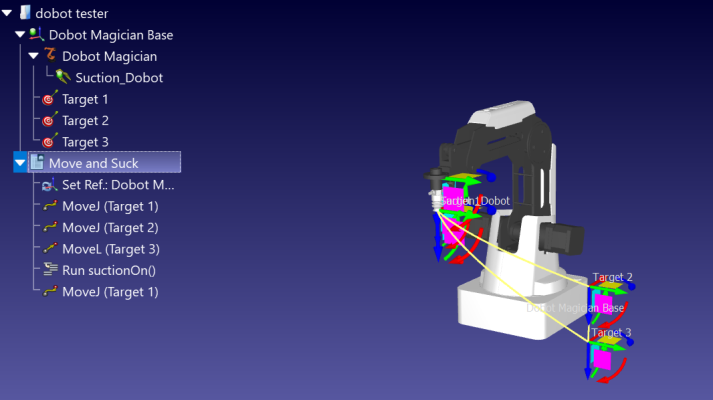Click the Run suctionOn() instruction icon
713x400 pixels.
point(50,270)
